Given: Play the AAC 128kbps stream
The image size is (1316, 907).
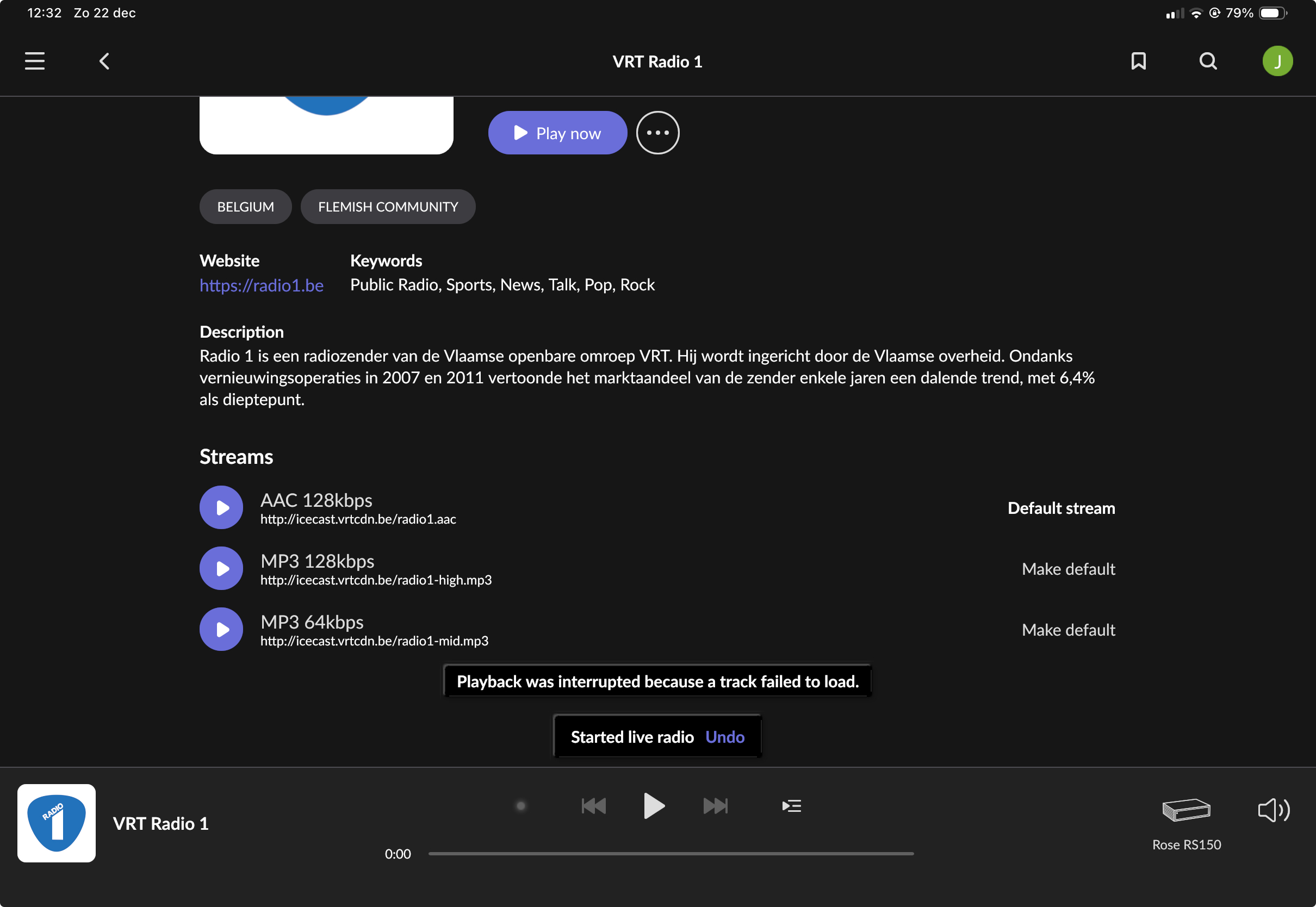Looking at the screenshot, I should point(221,507).
